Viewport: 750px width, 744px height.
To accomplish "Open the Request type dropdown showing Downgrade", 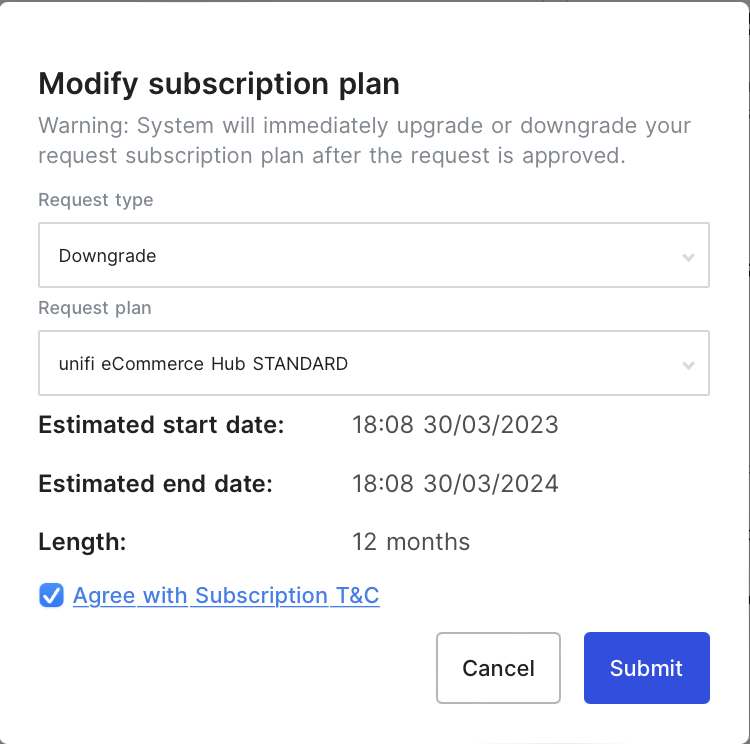I will (x=373, y=255).
